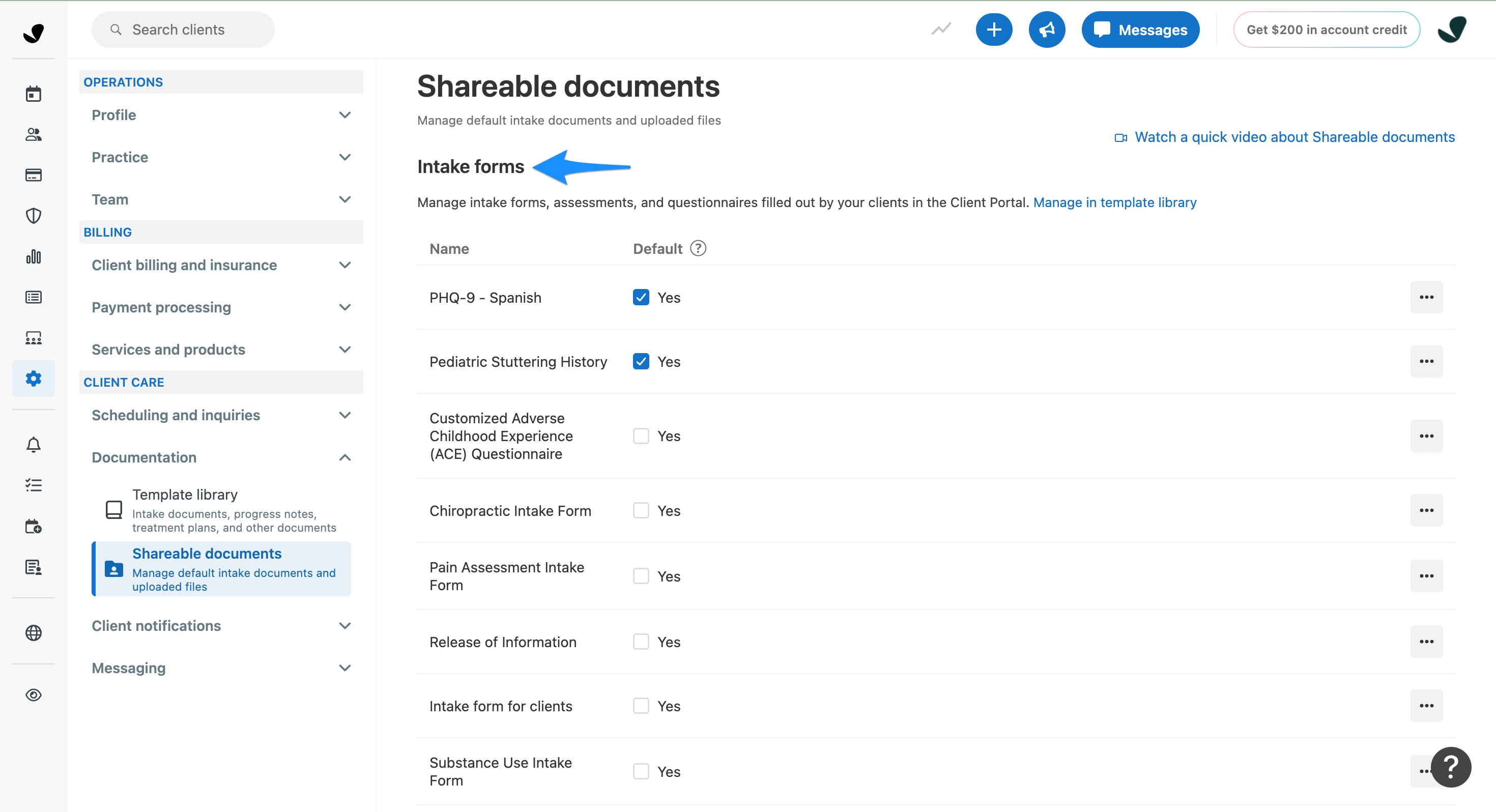Expand the Messaging section

221,669
